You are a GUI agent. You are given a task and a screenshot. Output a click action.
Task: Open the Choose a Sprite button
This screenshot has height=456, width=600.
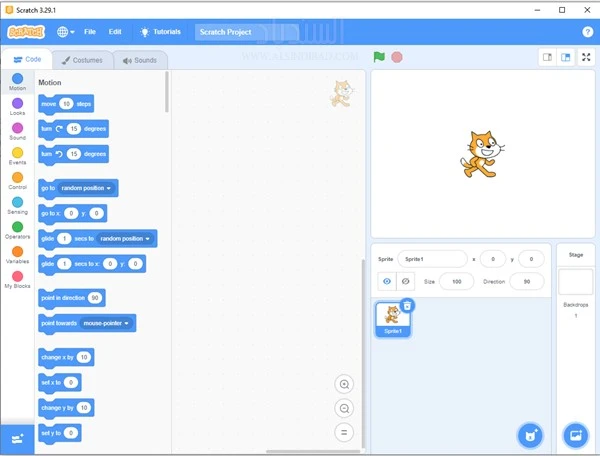point(530,435)
